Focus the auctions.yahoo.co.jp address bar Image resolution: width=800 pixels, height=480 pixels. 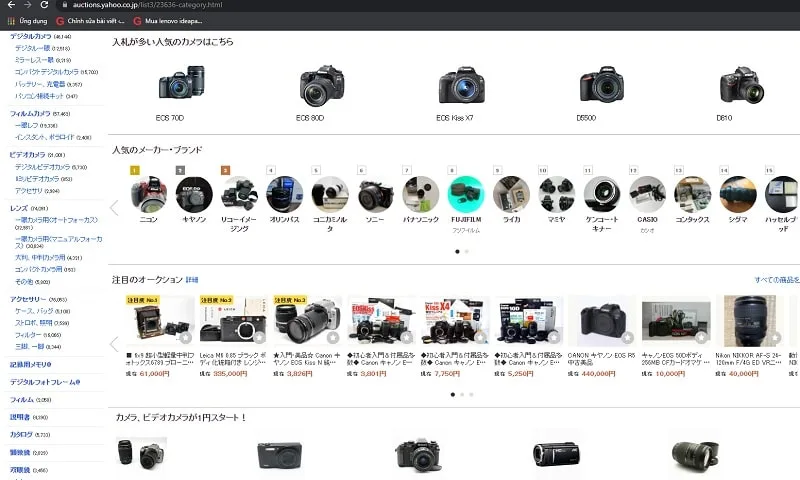tap(147, 5)
